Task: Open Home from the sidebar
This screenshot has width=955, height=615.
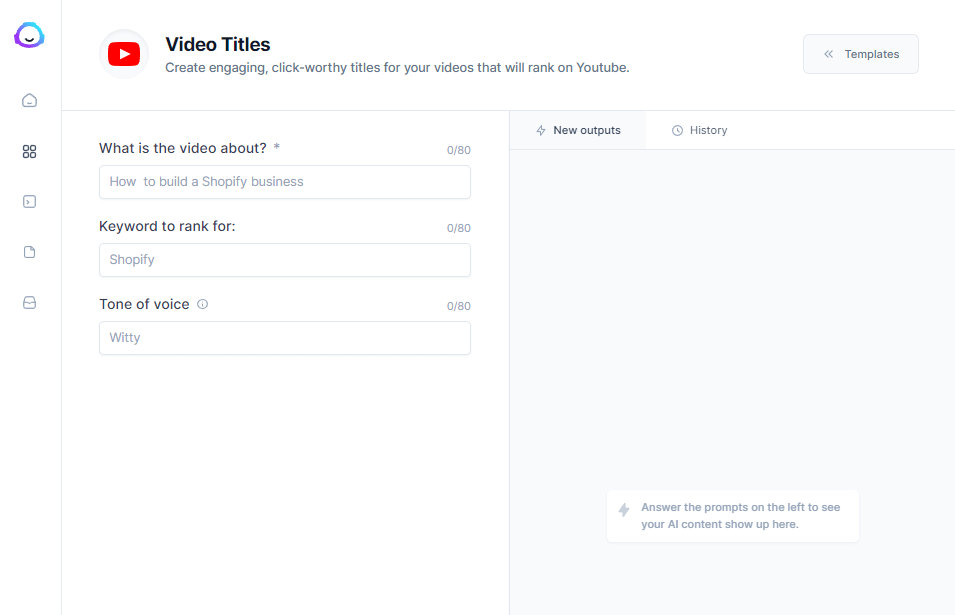Action: point(29,100)
